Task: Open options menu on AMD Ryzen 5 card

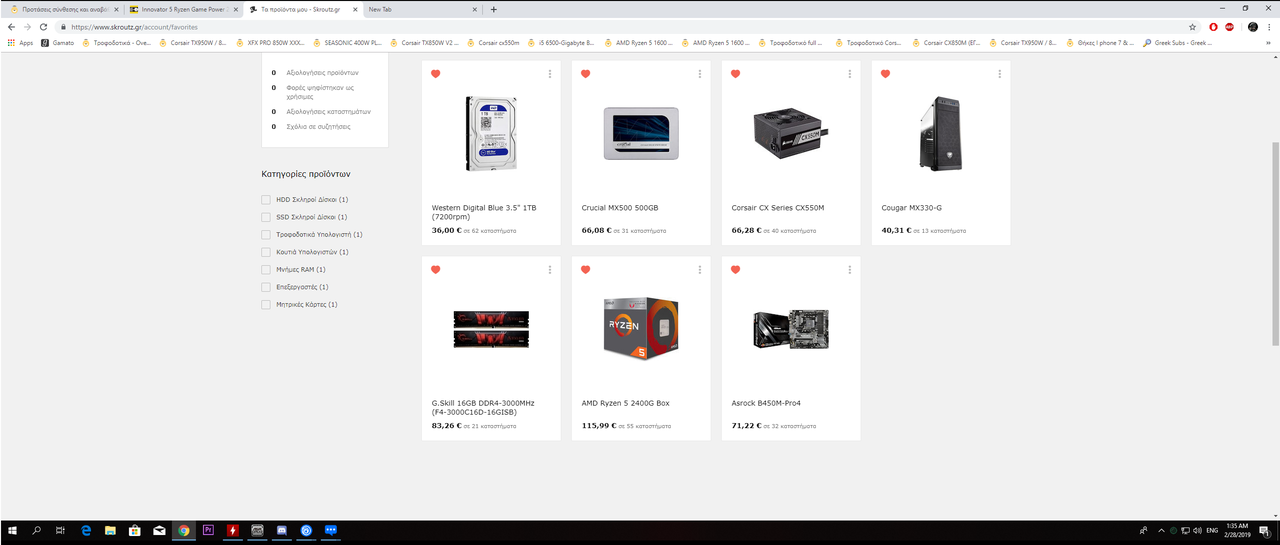Action: tap(700, 270)
